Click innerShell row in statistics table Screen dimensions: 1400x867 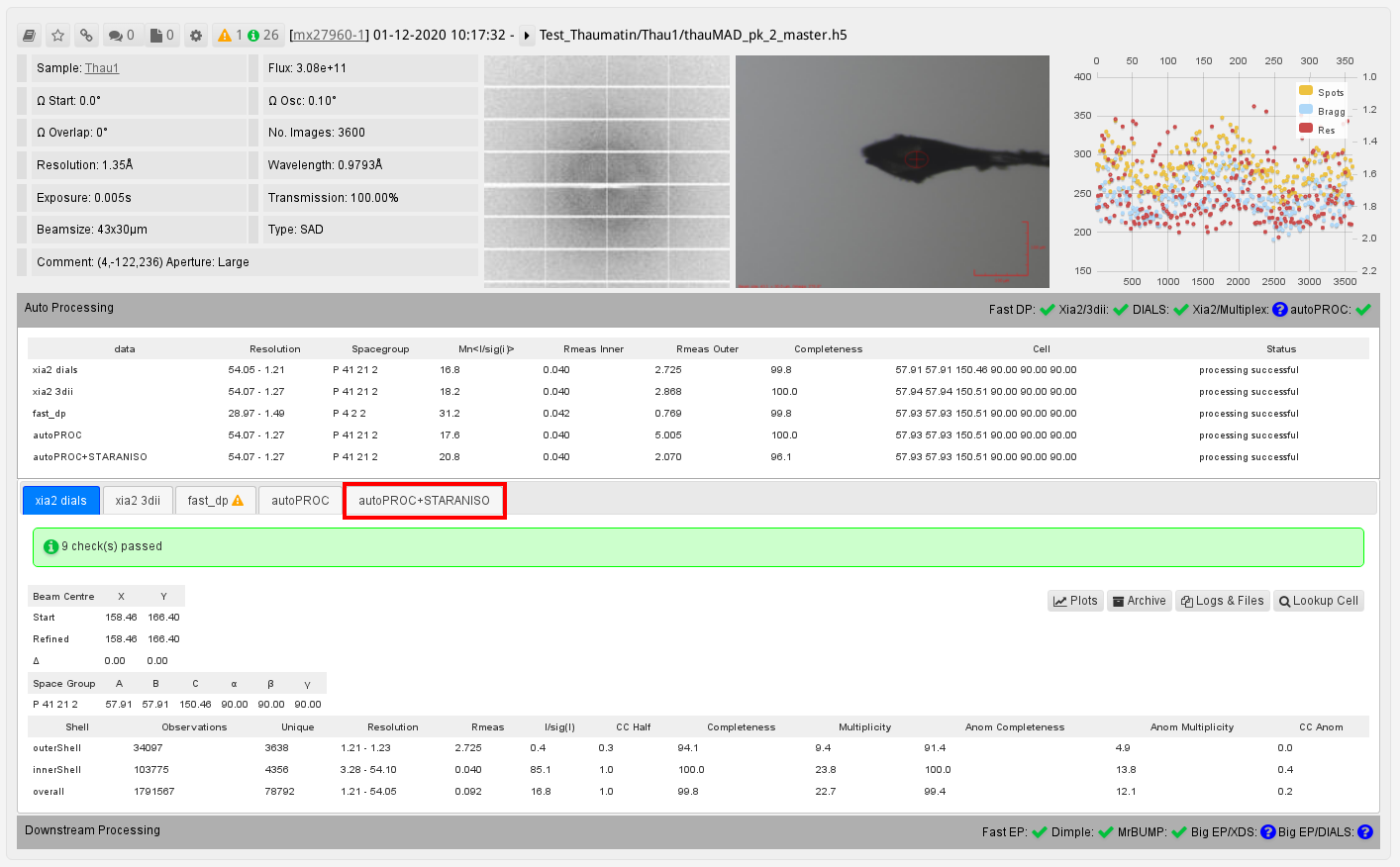click(698, 770)
